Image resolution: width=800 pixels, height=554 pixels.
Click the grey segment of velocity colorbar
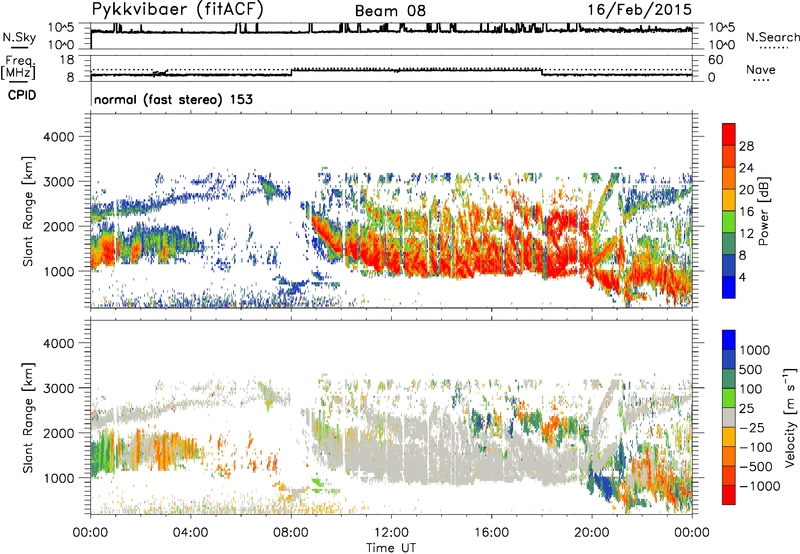coord(729,418)
